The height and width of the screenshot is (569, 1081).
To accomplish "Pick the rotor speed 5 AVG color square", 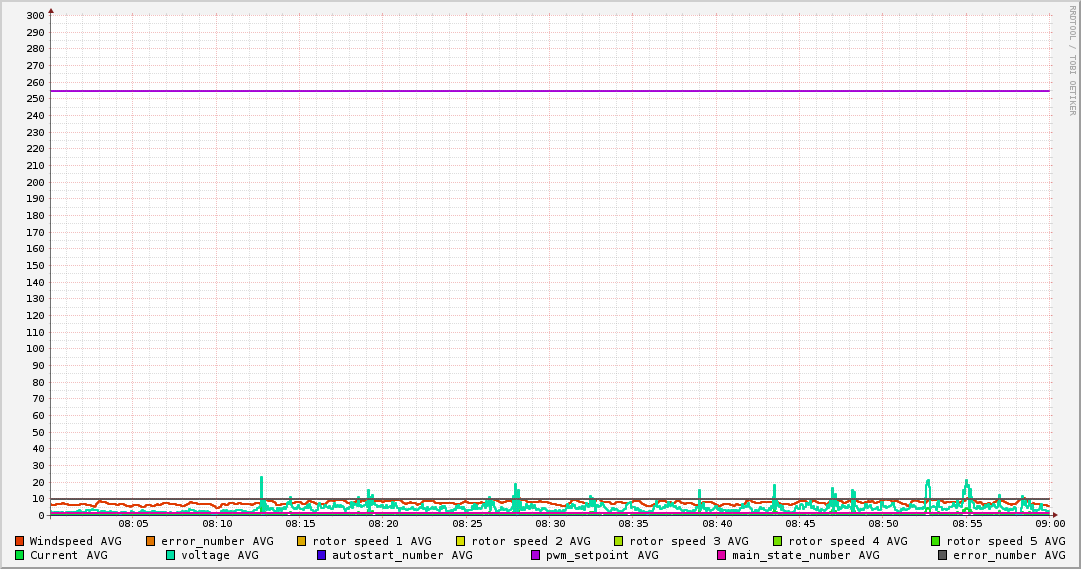I will point(936,541).
